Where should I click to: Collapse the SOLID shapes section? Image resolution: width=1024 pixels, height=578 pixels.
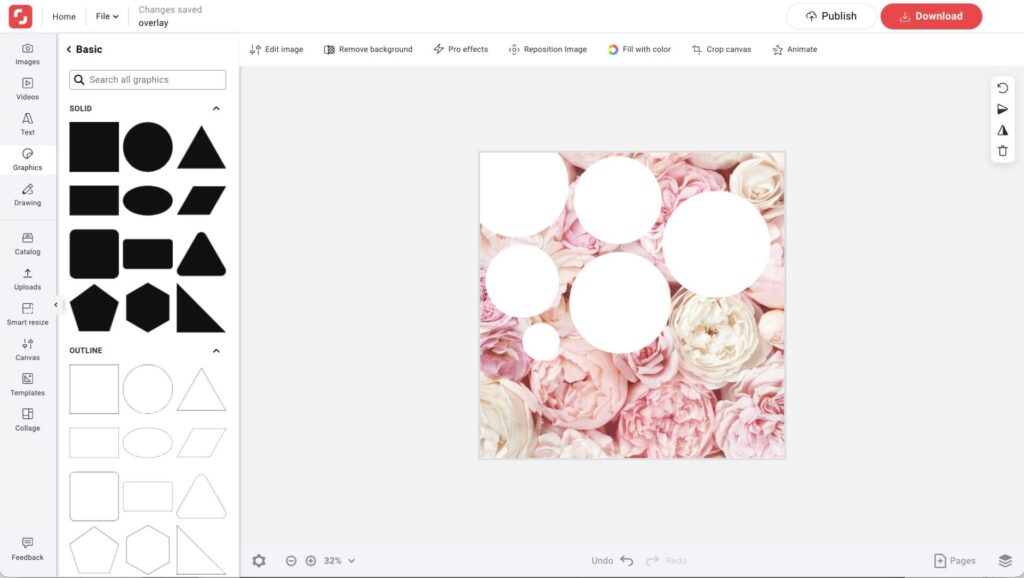point(217,108)
